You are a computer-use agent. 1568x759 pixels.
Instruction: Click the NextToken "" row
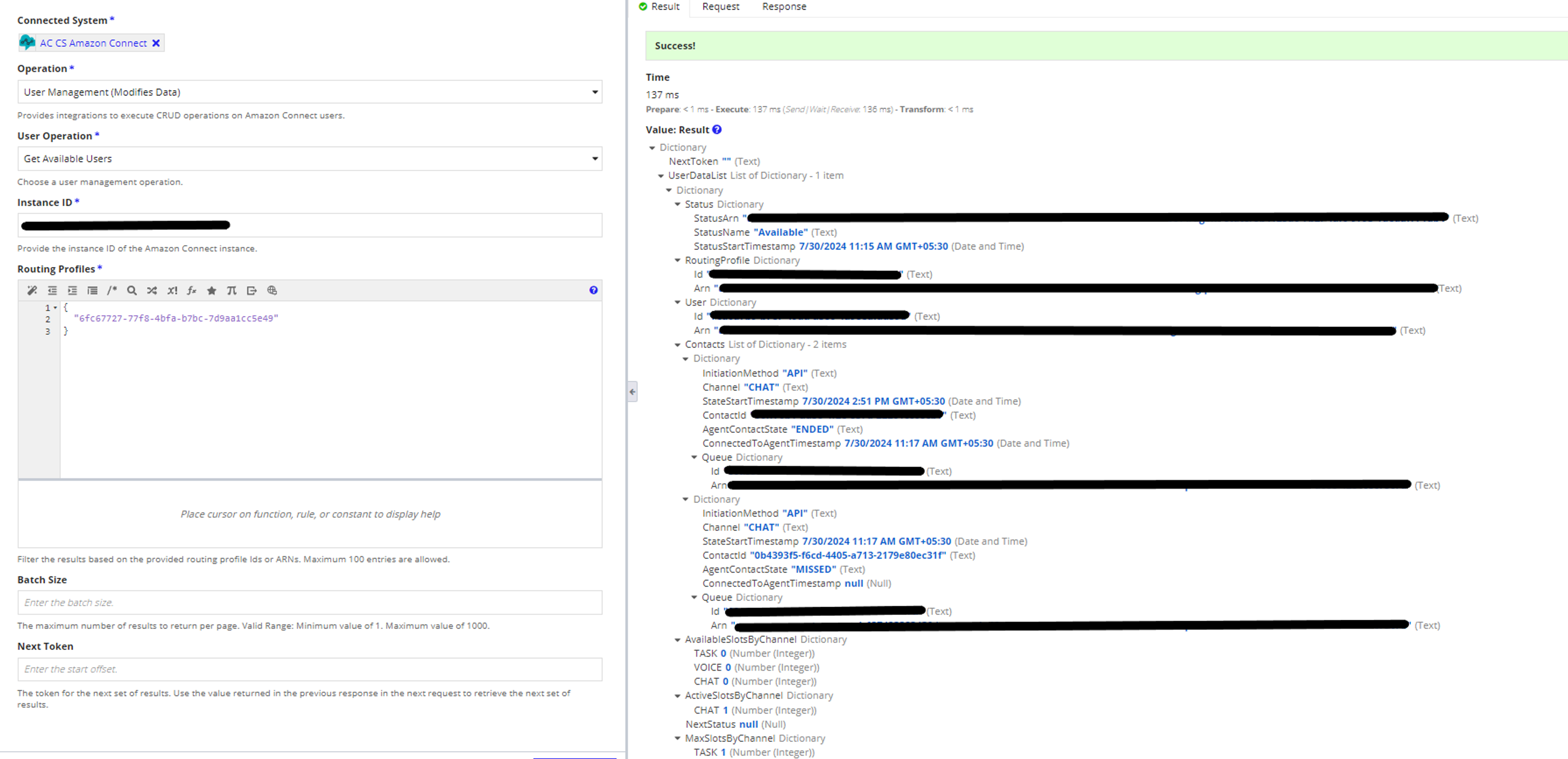click(714, 161)
